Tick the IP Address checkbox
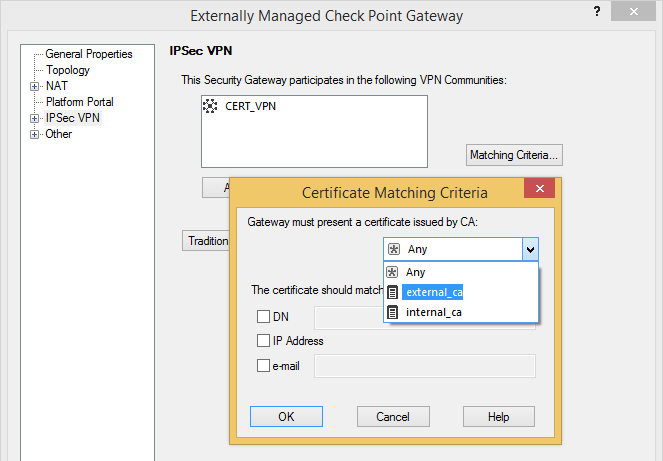 [x=264, y=341]
